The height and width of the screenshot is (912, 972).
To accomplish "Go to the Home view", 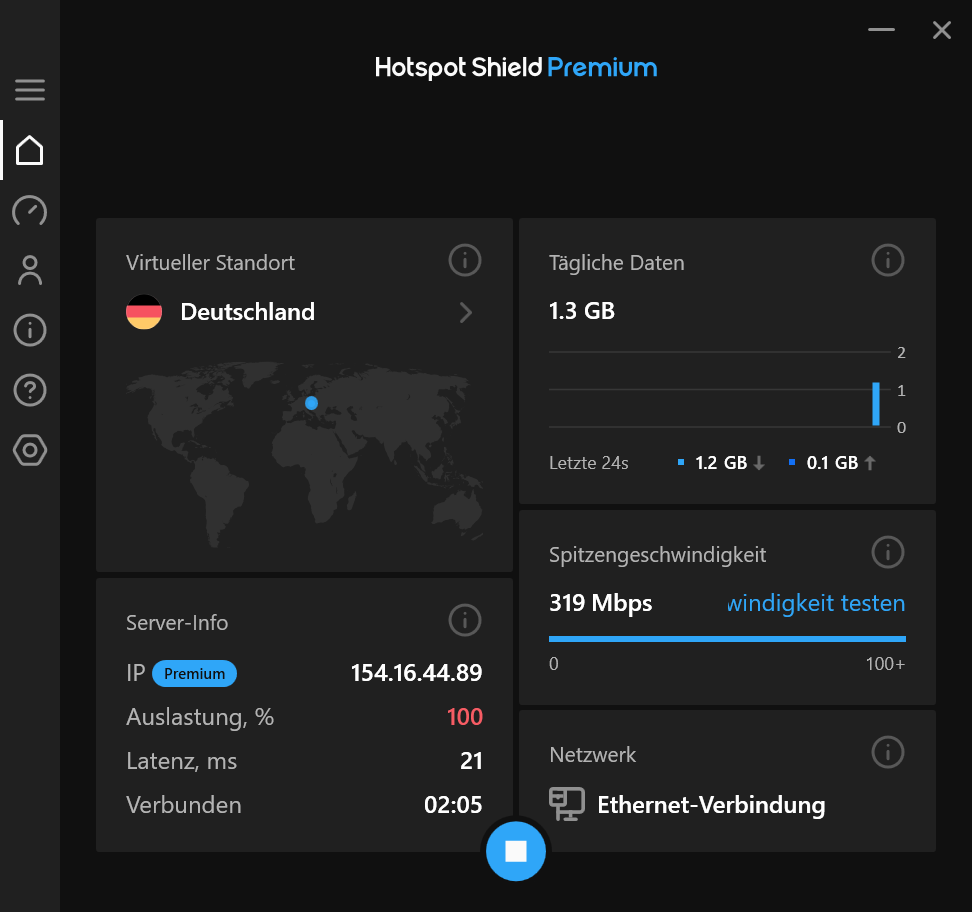I will pyautogui.click(x=30, y=150).
